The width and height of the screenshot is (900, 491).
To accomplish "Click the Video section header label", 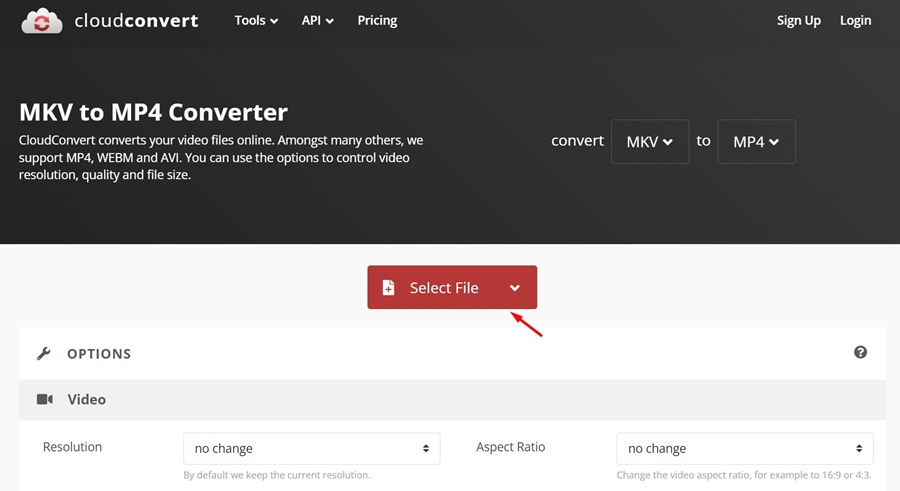I will pyautogui.click(x=87, y=400).
